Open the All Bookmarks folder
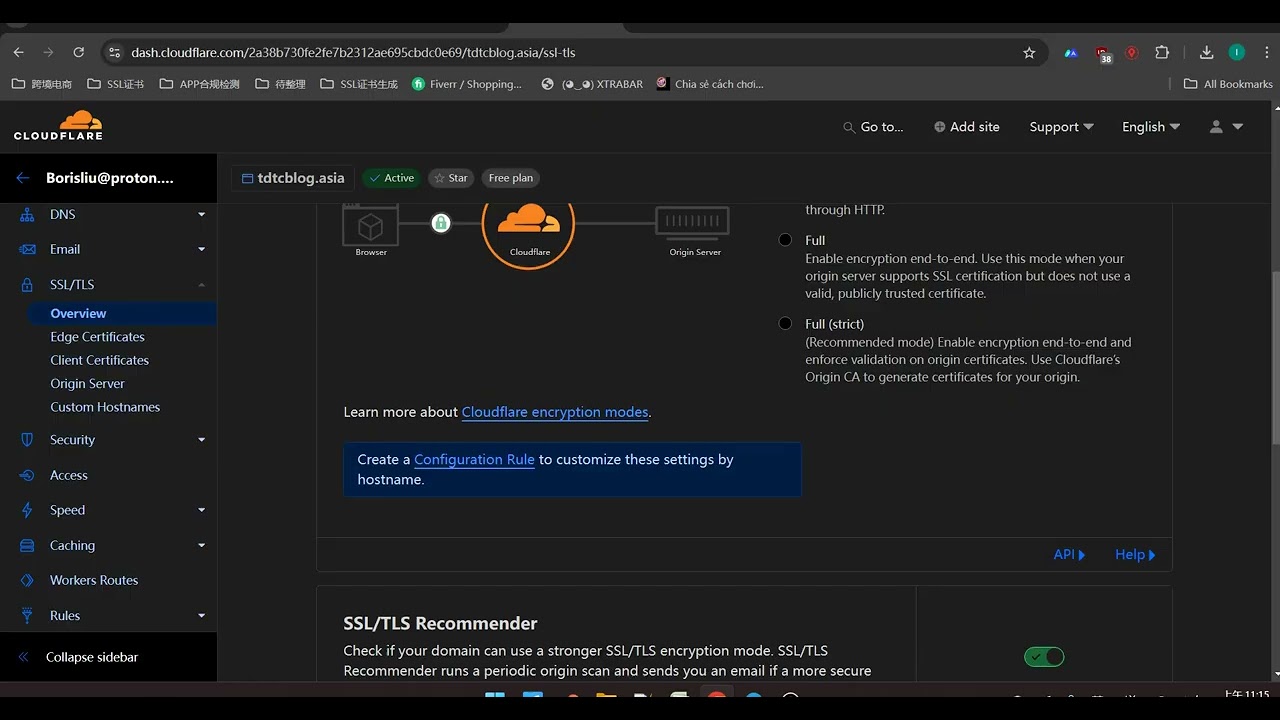Image resolution: width=1280 pixels, height=720 pixels. coord(1228,84)
